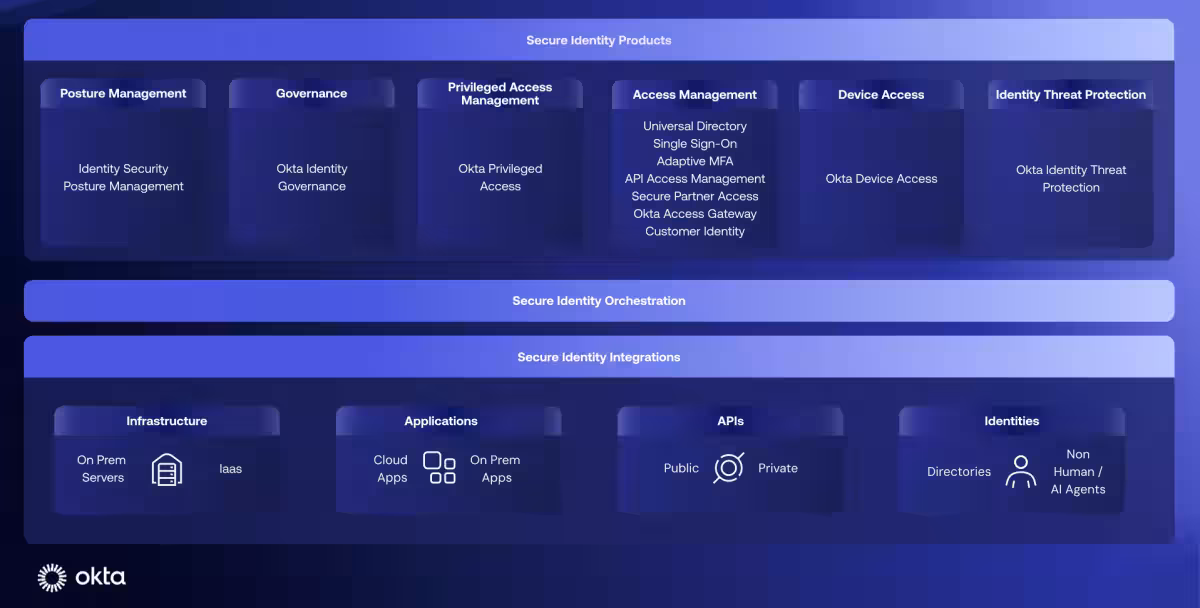Select the Customer Identity item
The height and width of the screenshot is (608, 1200).
pos(695,231)
